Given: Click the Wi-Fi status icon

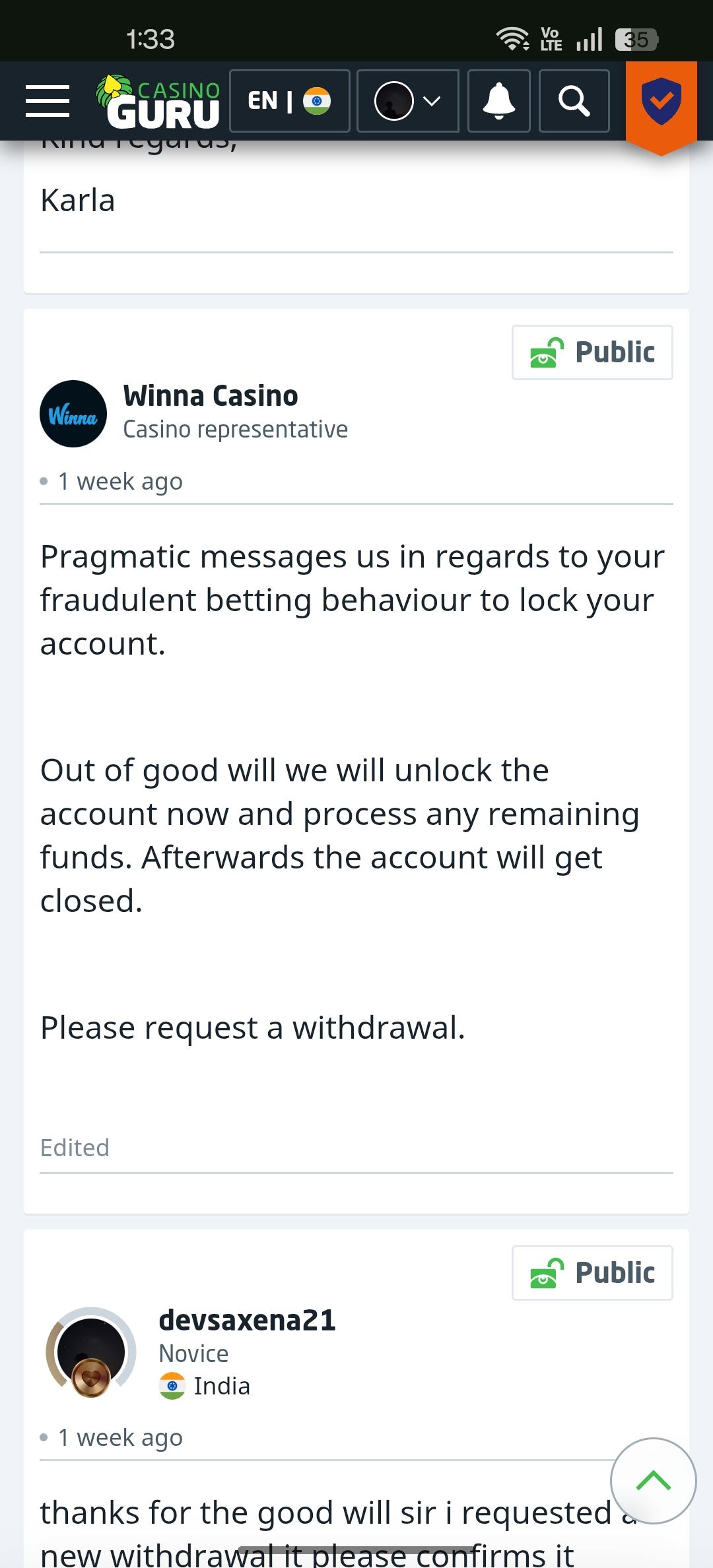Looking at the screenshot, I should click(x=512, y=39).
